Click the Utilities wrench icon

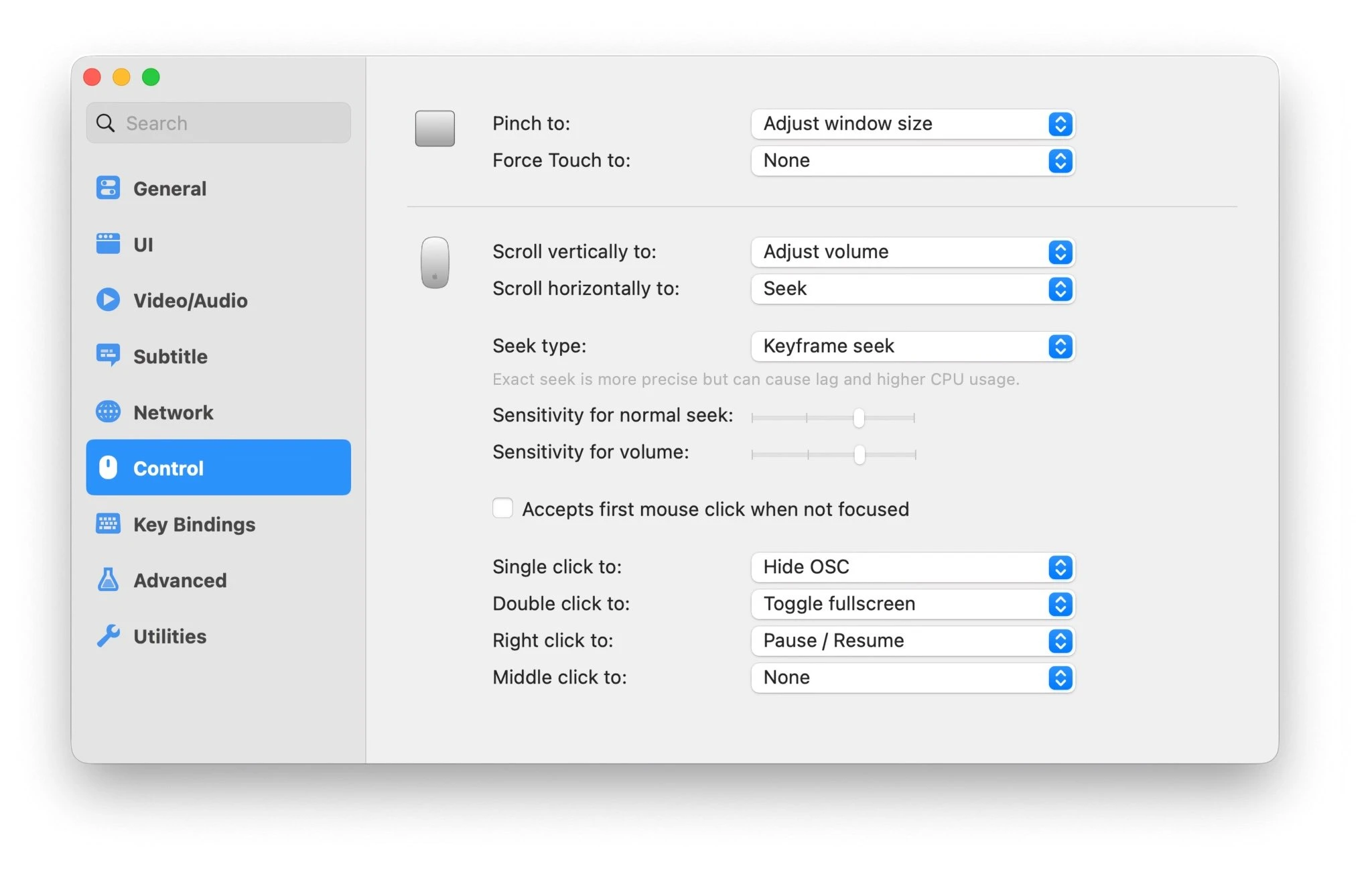(x=108, y=635)
